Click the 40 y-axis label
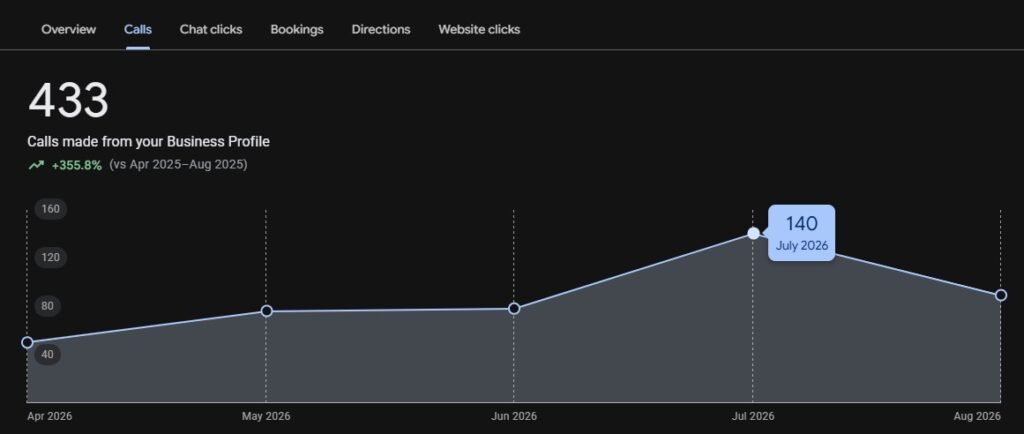The width and height of the screenshot is (1024, 434). click(x=48, y=354)
